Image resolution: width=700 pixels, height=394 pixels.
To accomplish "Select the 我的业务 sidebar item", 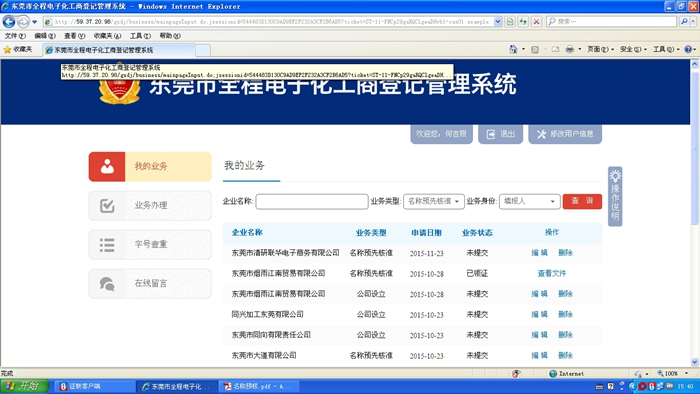I will pyautogui.click(x=150, y=166).
